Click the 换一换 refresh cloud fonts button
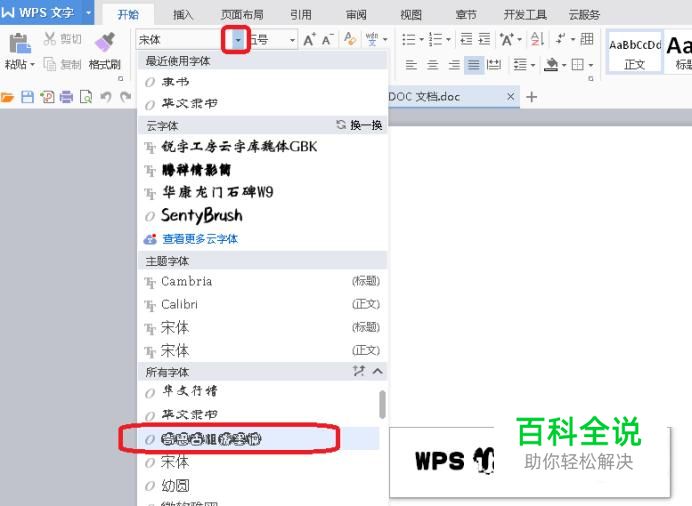The width and height of the screenshot is (692, 506). [x=359, y=125]
